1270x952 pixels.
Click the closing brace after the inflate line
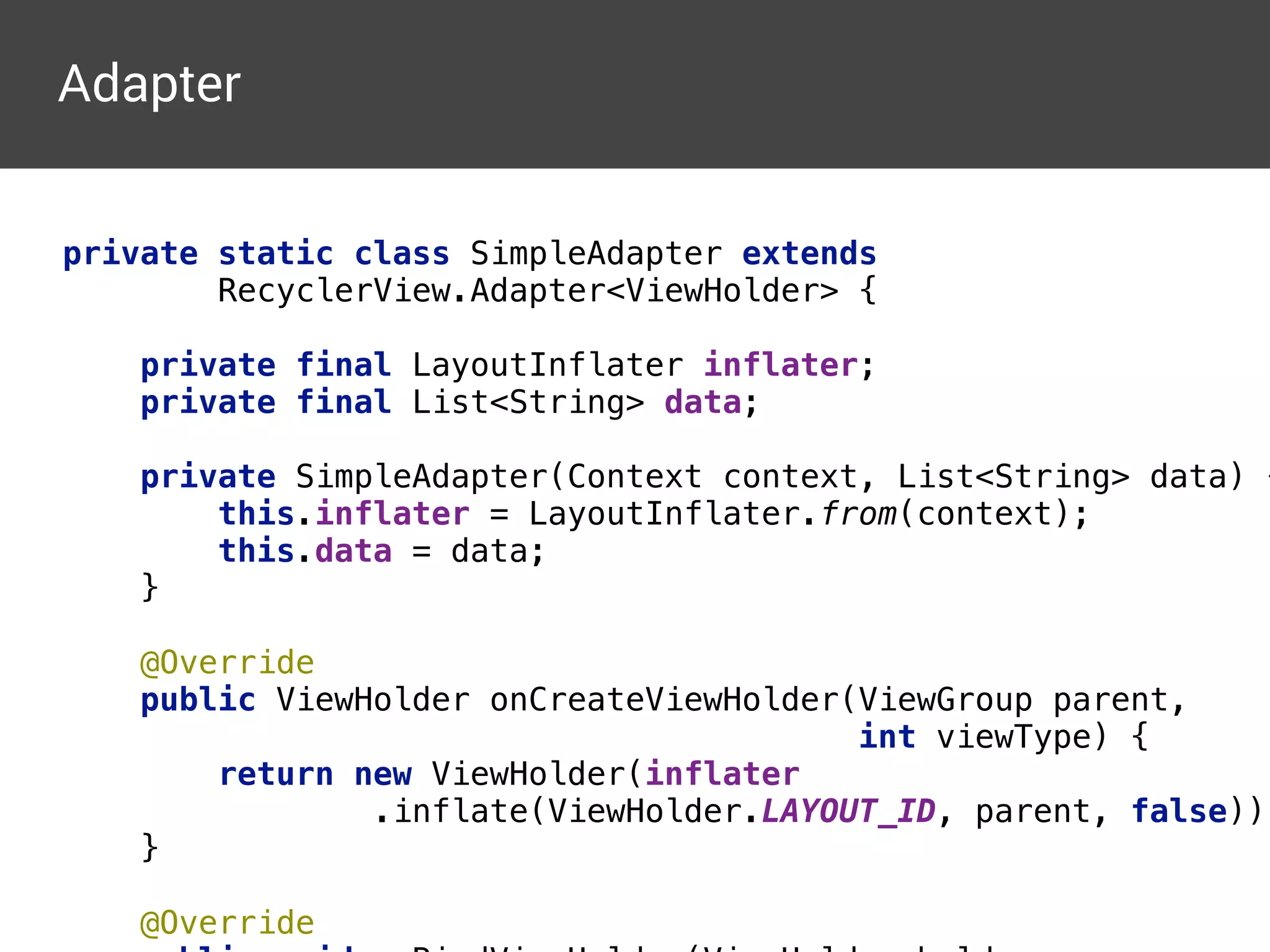[x=149, y=847]
